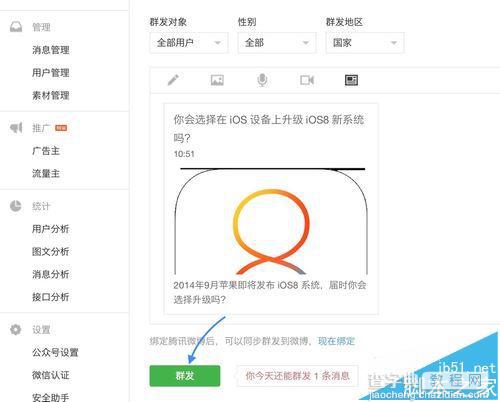Click the 推广 section heading
The image size is (500, 402).
coord(41,128)
